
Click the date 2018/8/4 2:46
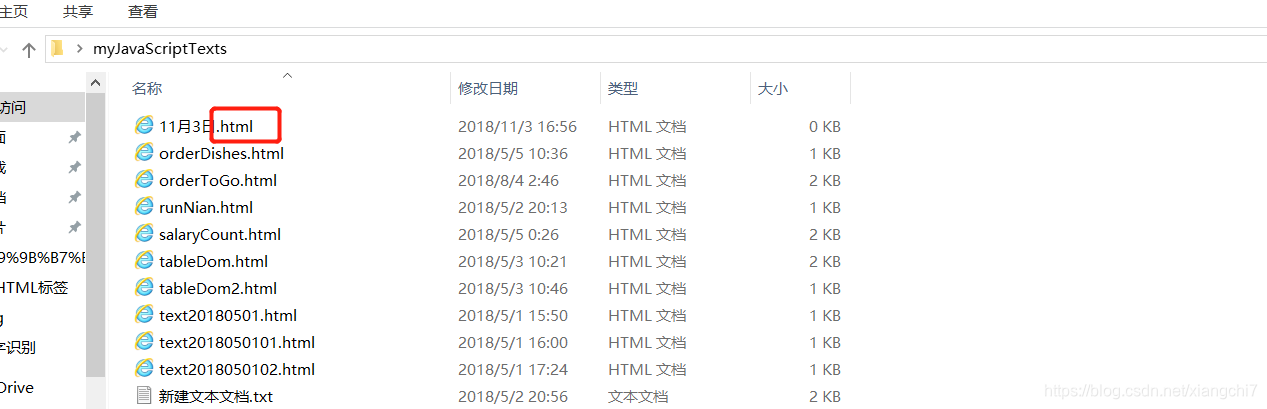508,180
